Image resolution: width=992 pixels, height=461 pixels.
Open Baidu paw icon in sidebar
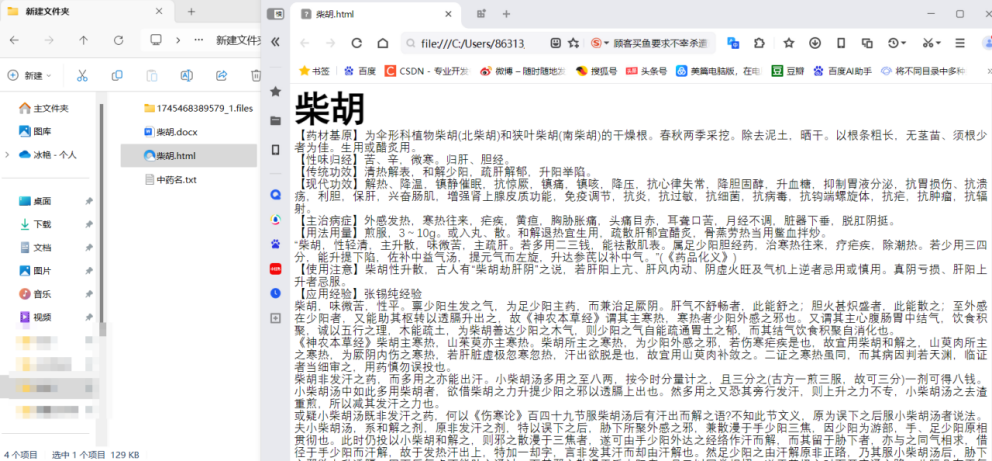click(x=275, y=244)
